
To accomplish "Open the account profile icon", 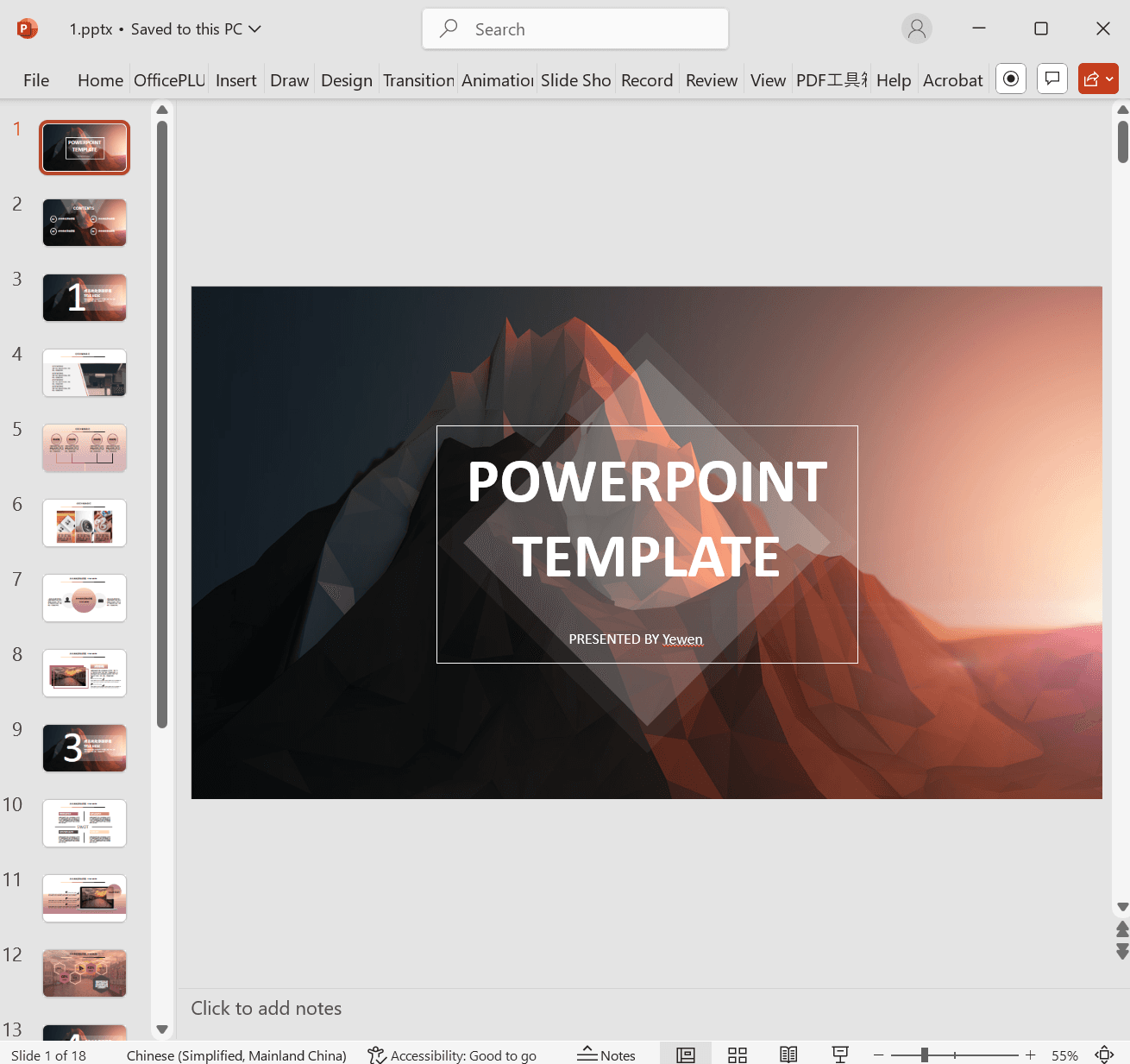I will [917, 28].
